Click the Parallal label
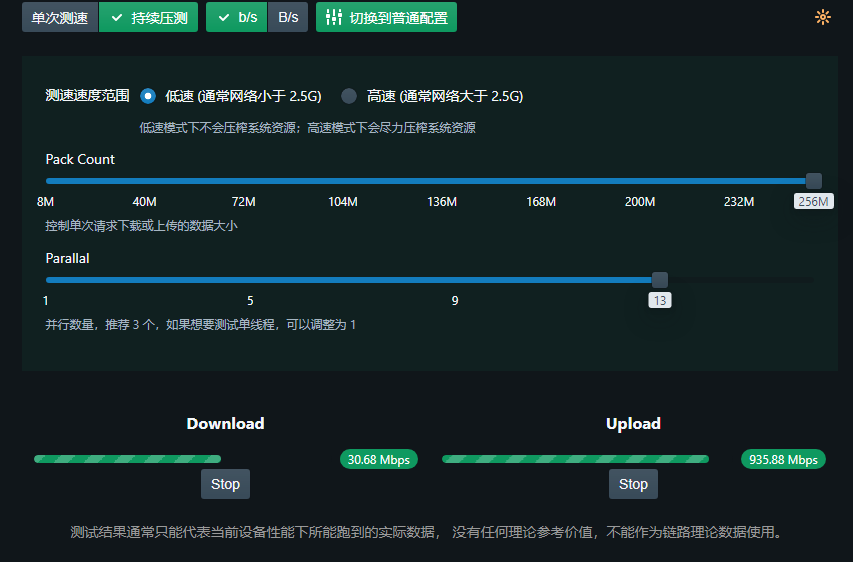This screenshot has width=853, height=562. [67, 258]
